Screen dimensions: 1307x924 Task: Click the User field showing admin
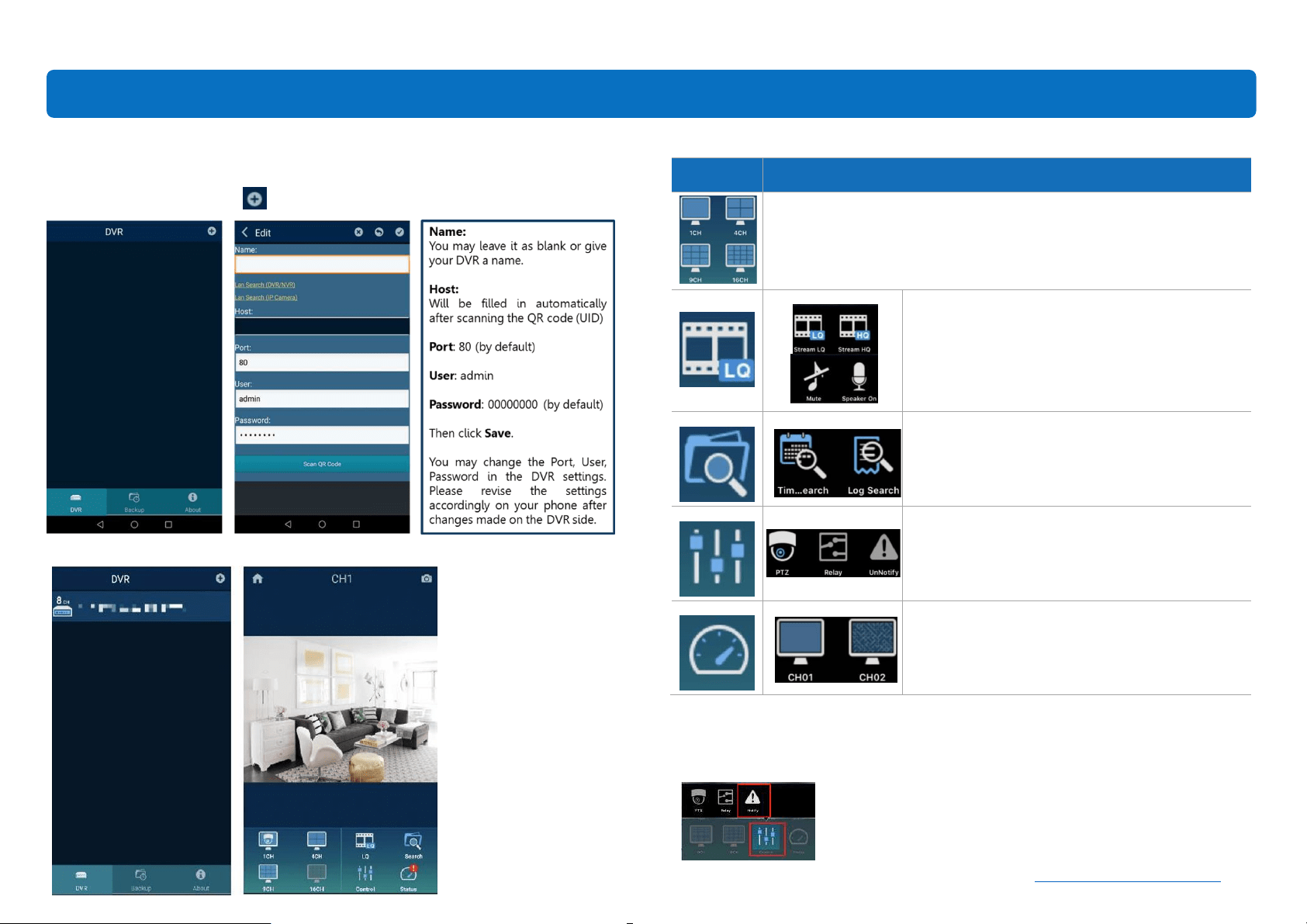click(x=322, y=399)
